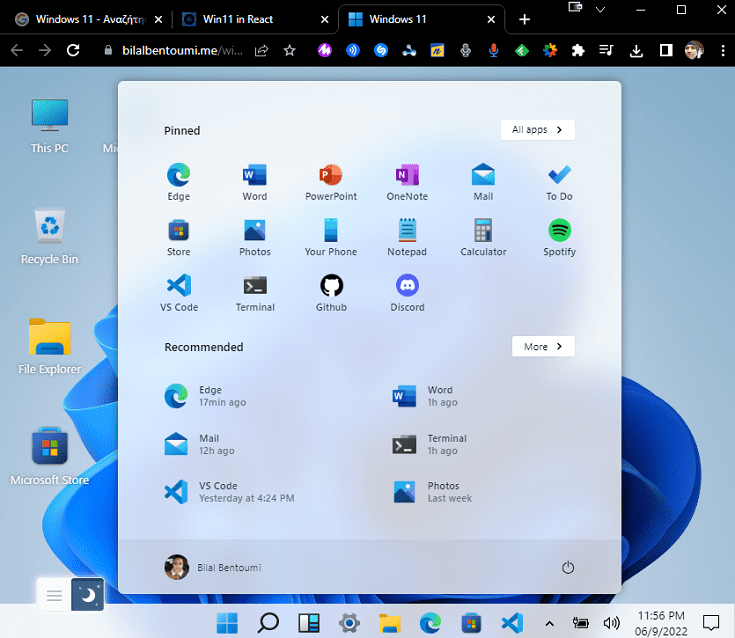Launch Spotify from the Start menu
This screenshot has width=735, height=638.
[x=559, y=238]
